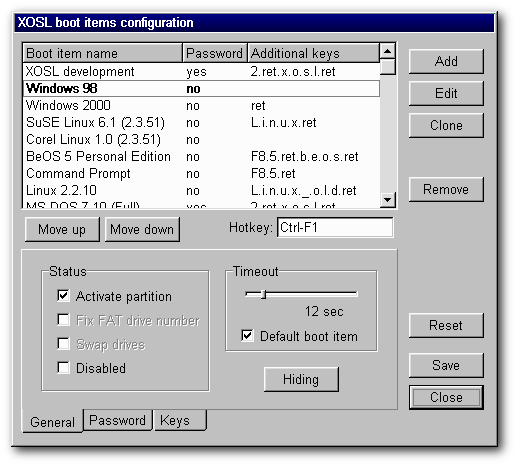This screenshot has height=466, width=517.
Task: Click the Boot item name column header
Action: (x=103, y=53)
